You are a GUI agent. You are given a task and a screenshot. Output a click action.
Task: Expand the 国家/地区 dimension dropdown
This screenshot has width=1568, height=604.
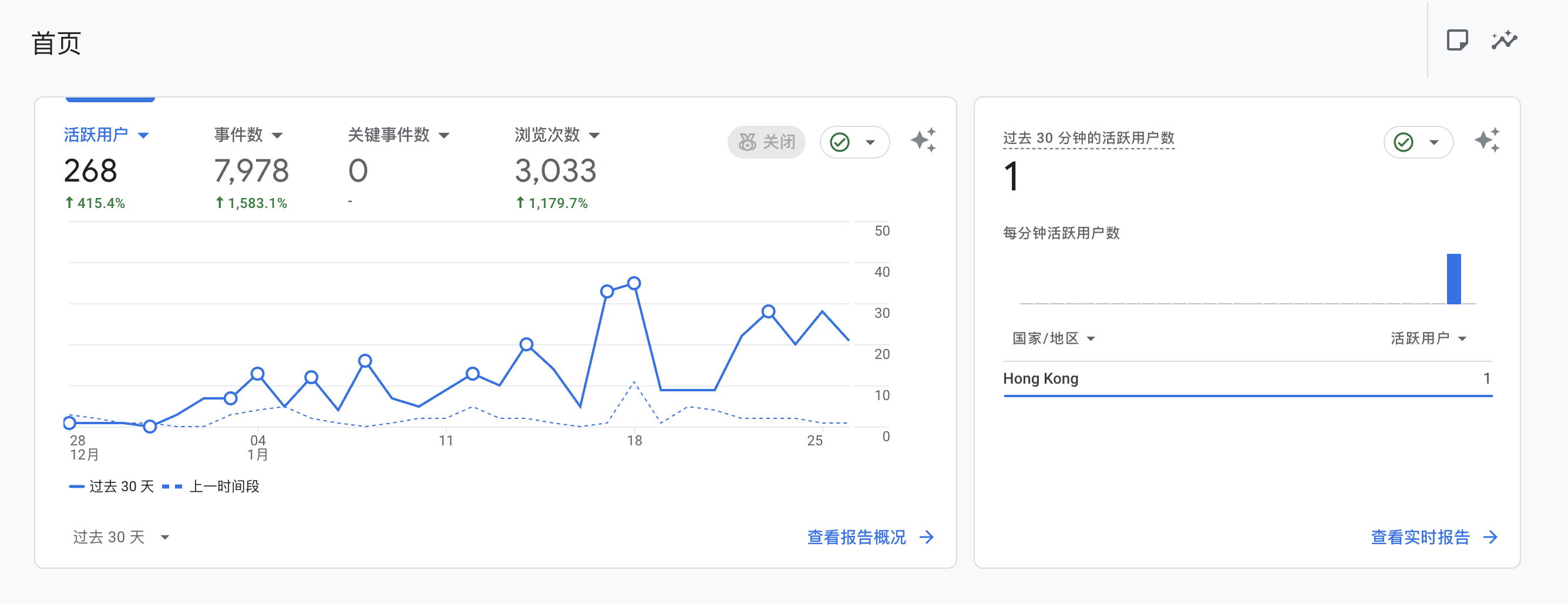1053,338
